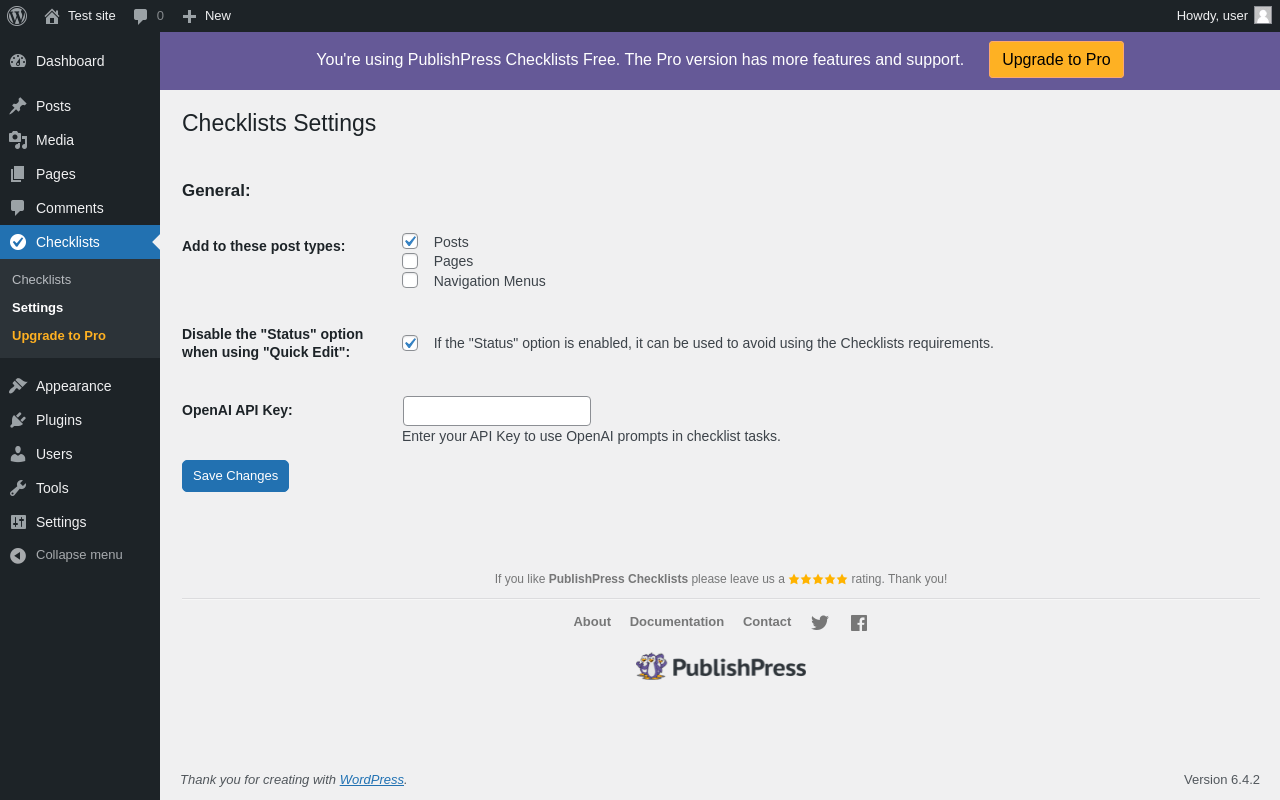Click the five-star rating icons
Viewport: 1280px width, 800px height.
818,579
